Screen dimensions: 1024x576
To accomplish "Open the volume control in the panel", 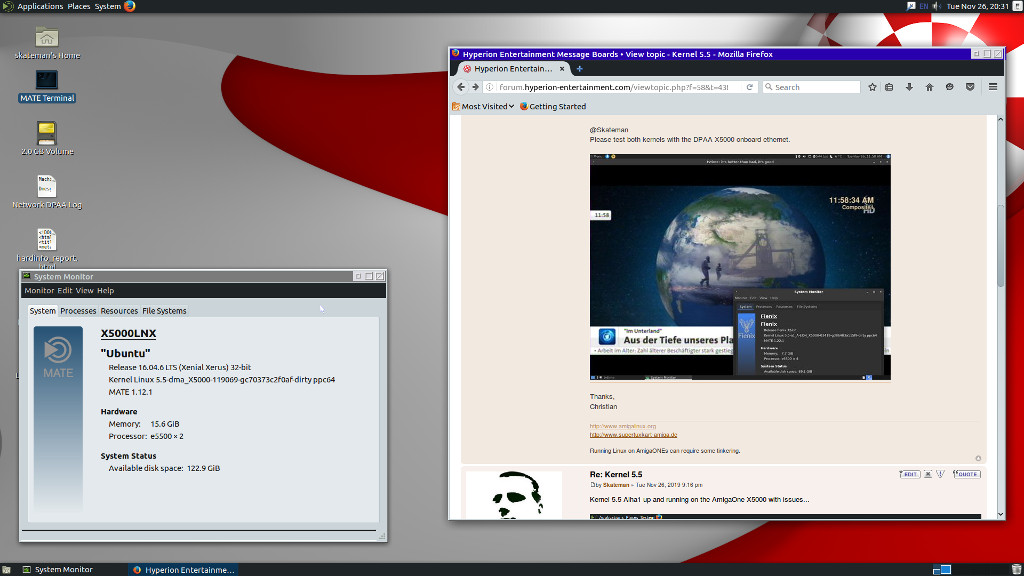I will click(936, 6).
